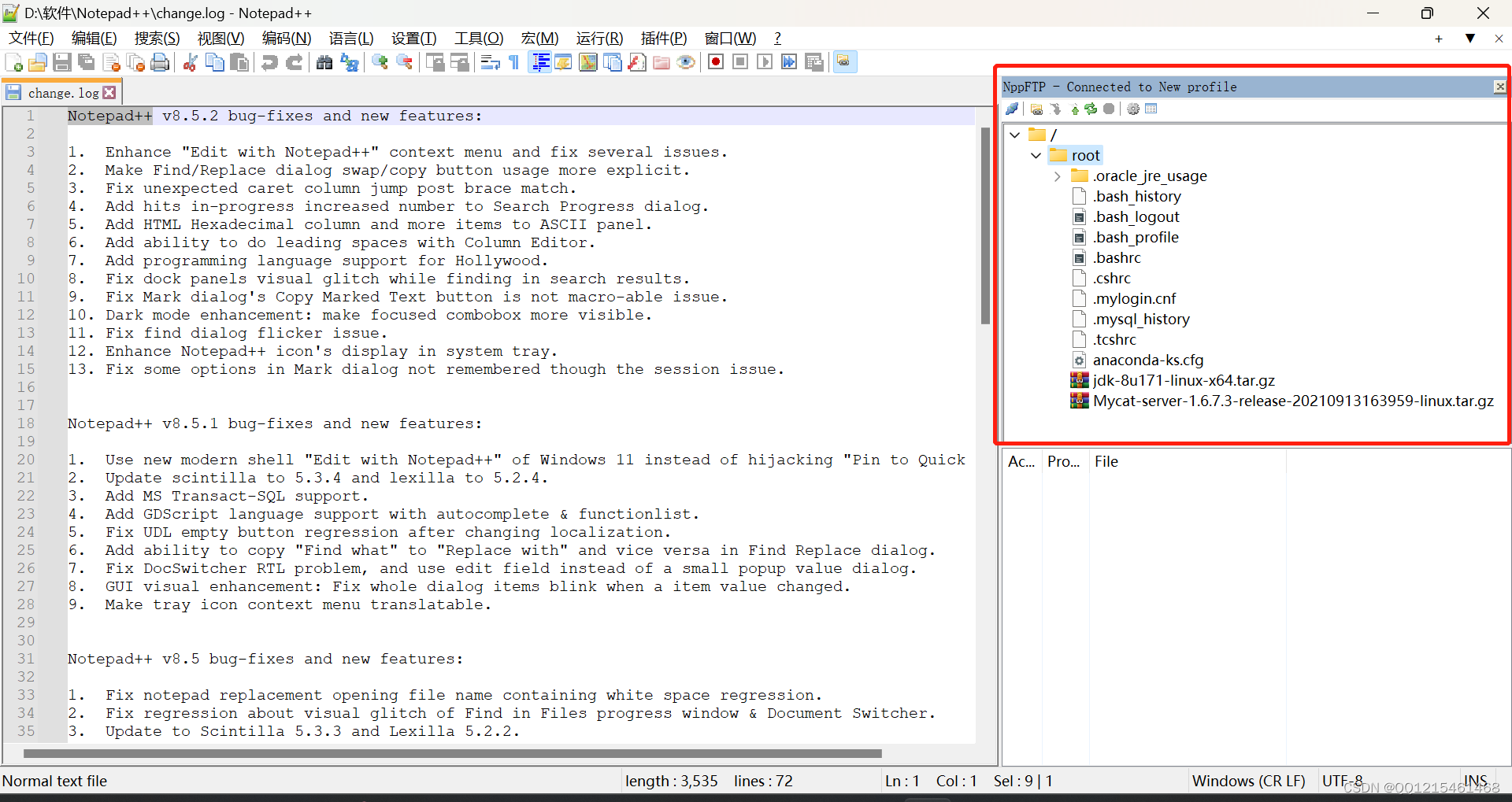Click the Paste toolbar icon
Screen dimensions: 1512x802
[x=239, y=62]
